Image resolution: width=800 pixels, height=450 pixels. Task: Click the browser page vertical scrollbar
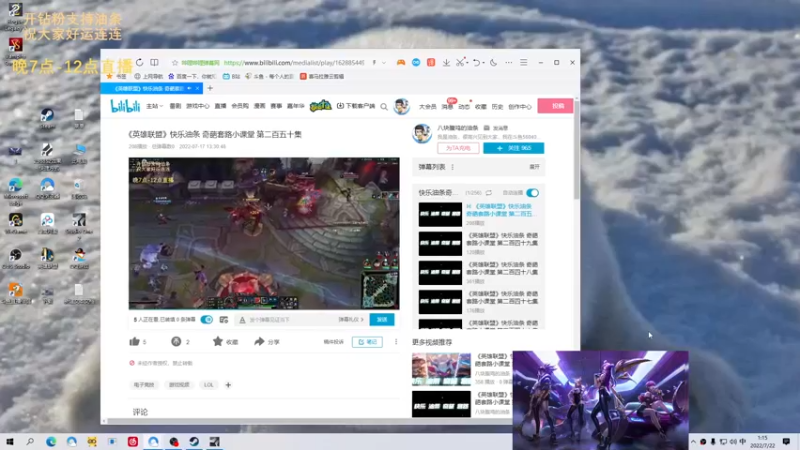click(x=577, y=149)
